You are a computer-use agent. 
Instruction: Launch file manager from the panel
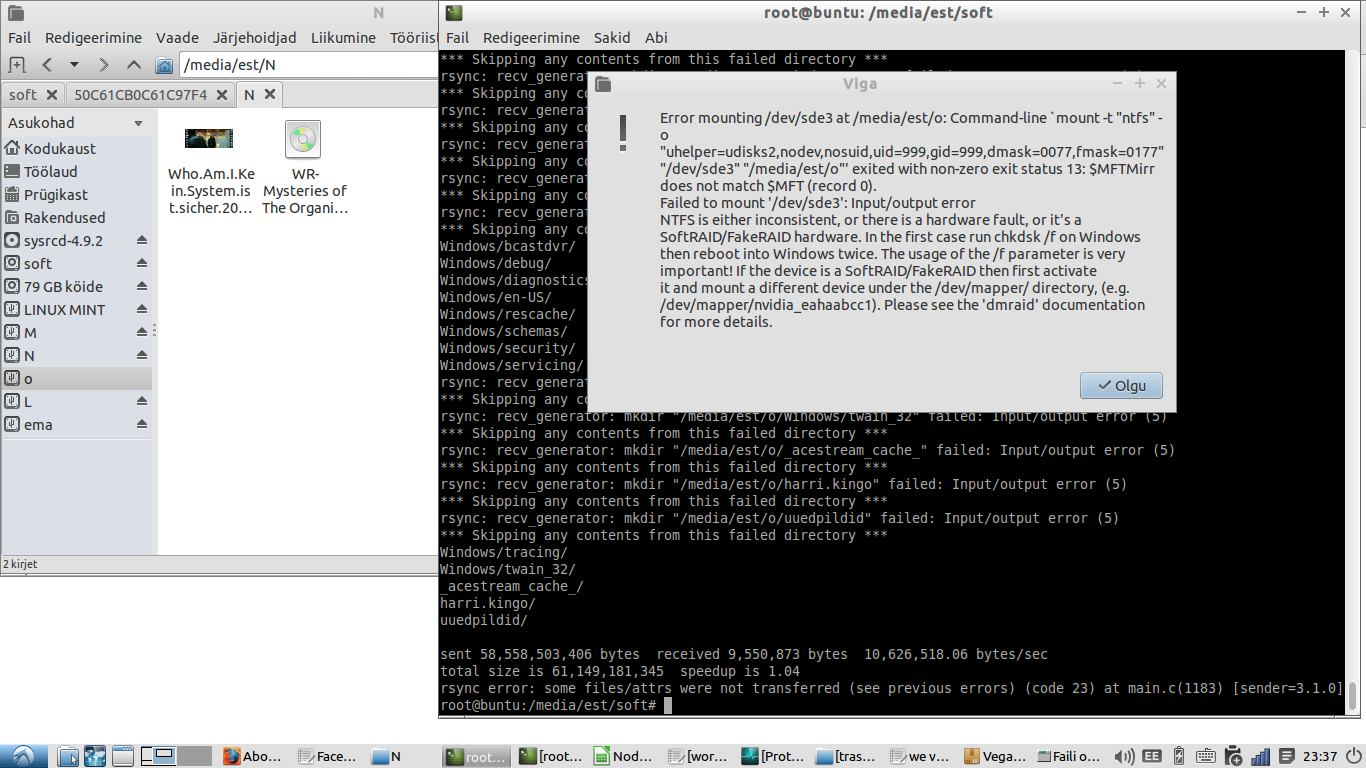click(69, 756)
